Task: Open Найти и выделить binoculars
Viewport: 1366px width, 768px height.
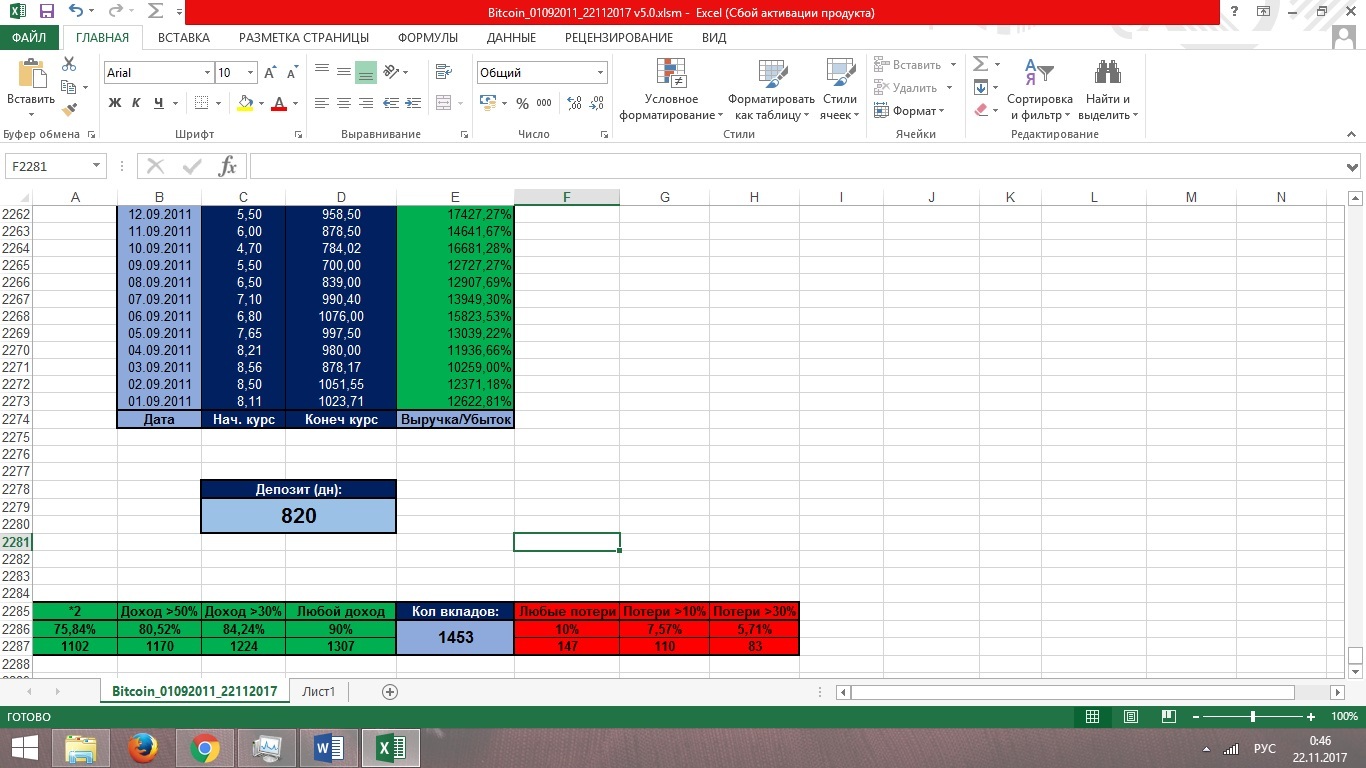Action: tap(1107, 89)
